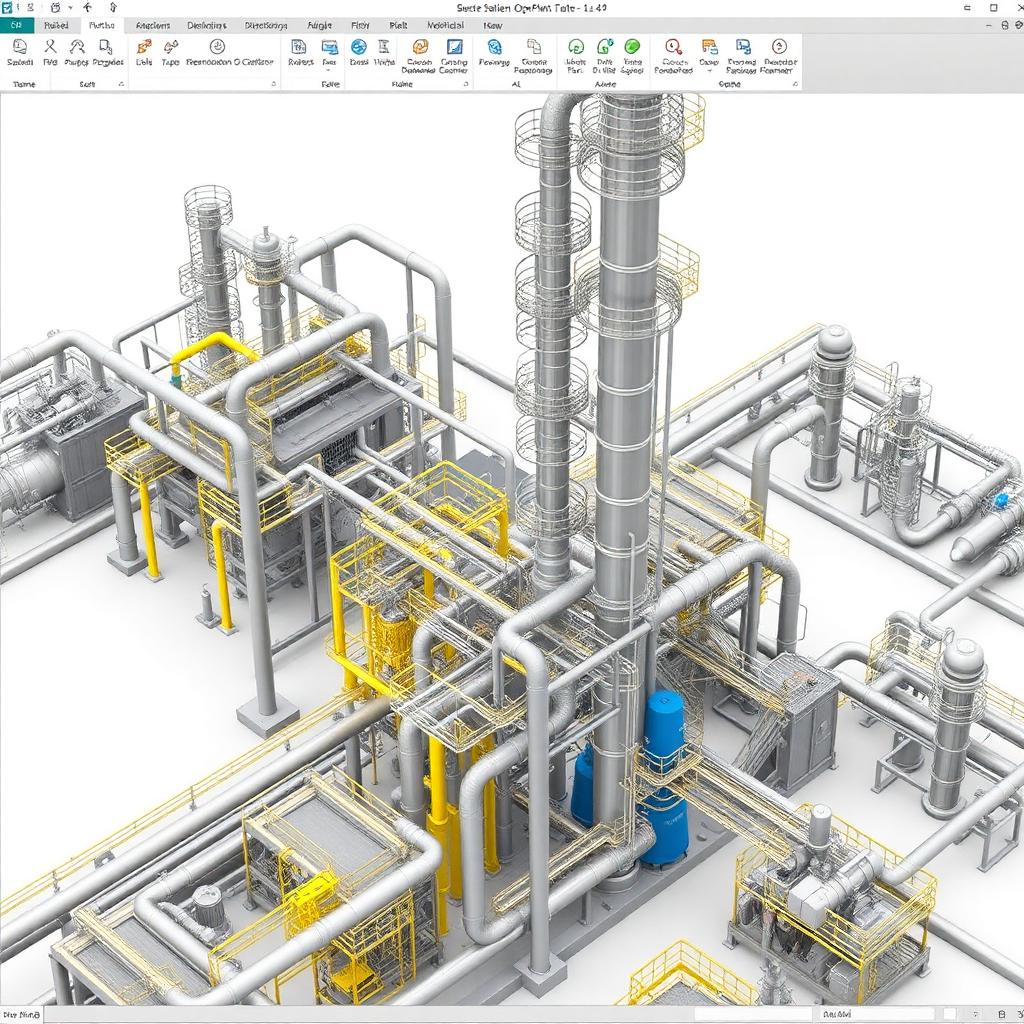Click the orange spiral ribbon icon
Screen dimensions: 1024x1024
click(421, 46)
